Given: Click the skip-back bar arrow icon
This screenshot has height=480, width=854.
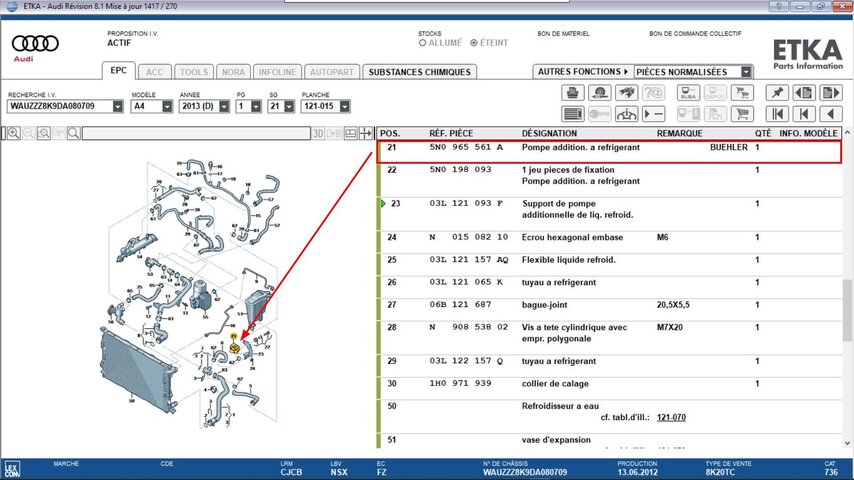Looking at the screenshot, I should click(x=804, y=114).
